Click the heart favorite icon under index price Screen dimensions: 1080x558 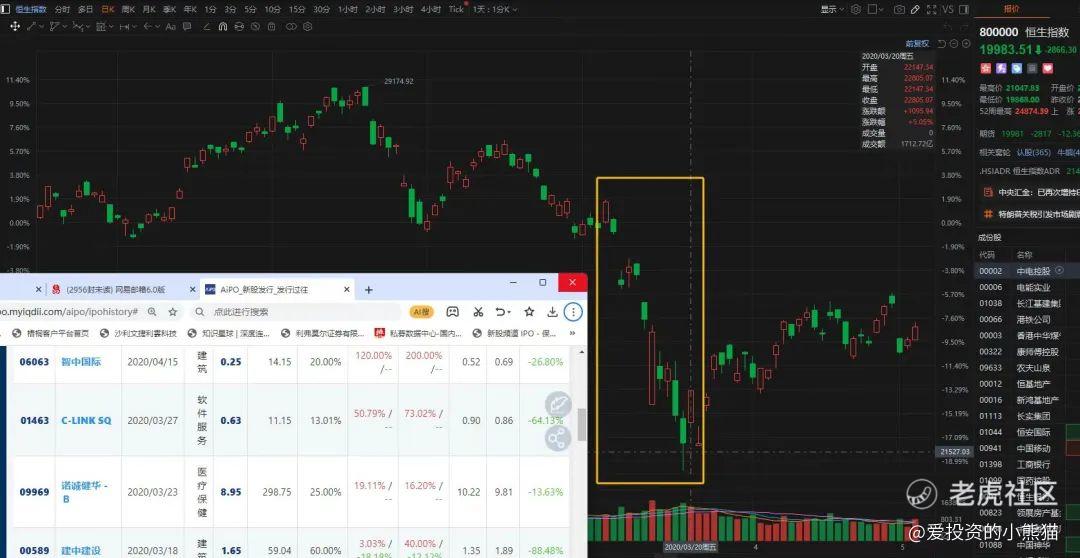pos(1048,68)
